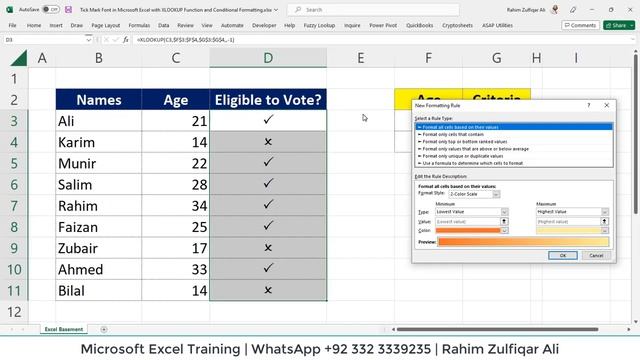The width and height of the screenshot is (640, 360).
Task: Click the Search box in title bar
Action: pyautogui.click(x=373, y=9)
